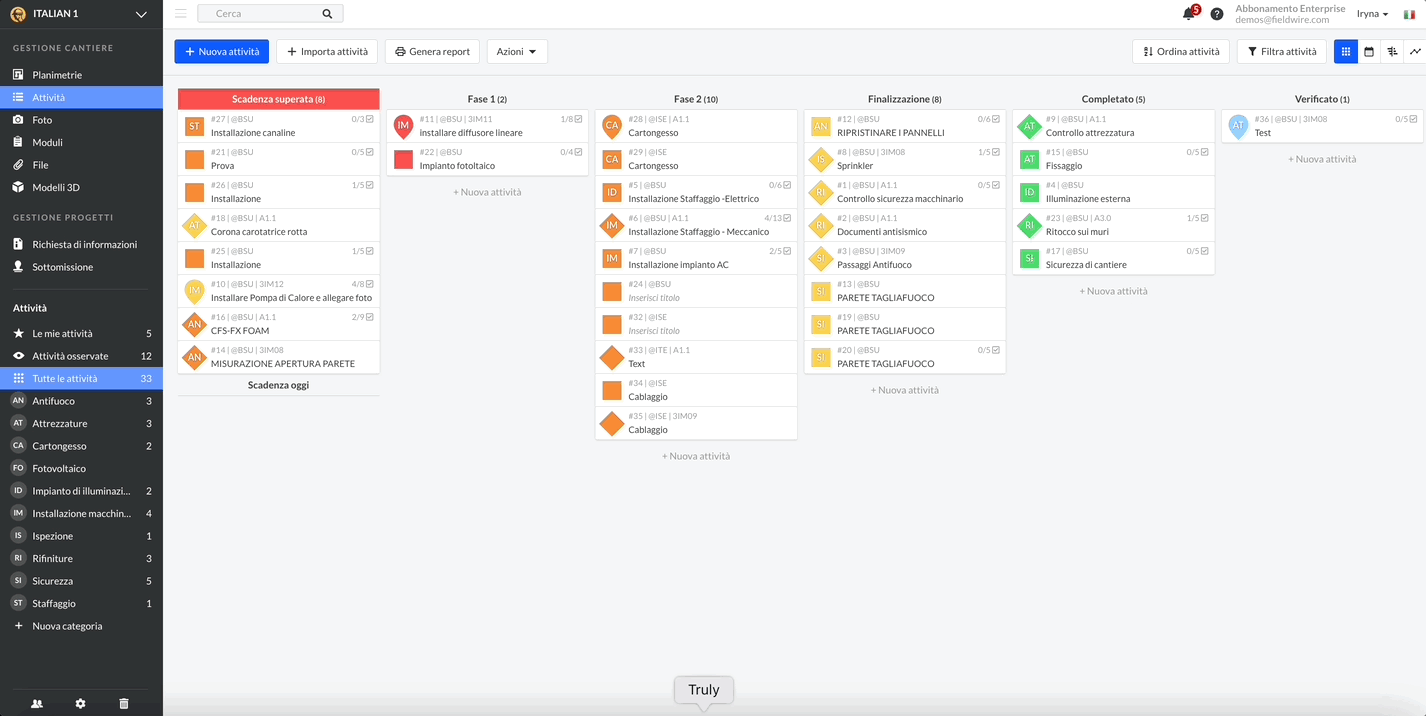The width and height of the screenshot is (1426, 716).
Task: Go to Planimetrie in sidebar
Action: pyautogui.click(x=57, y=75)
